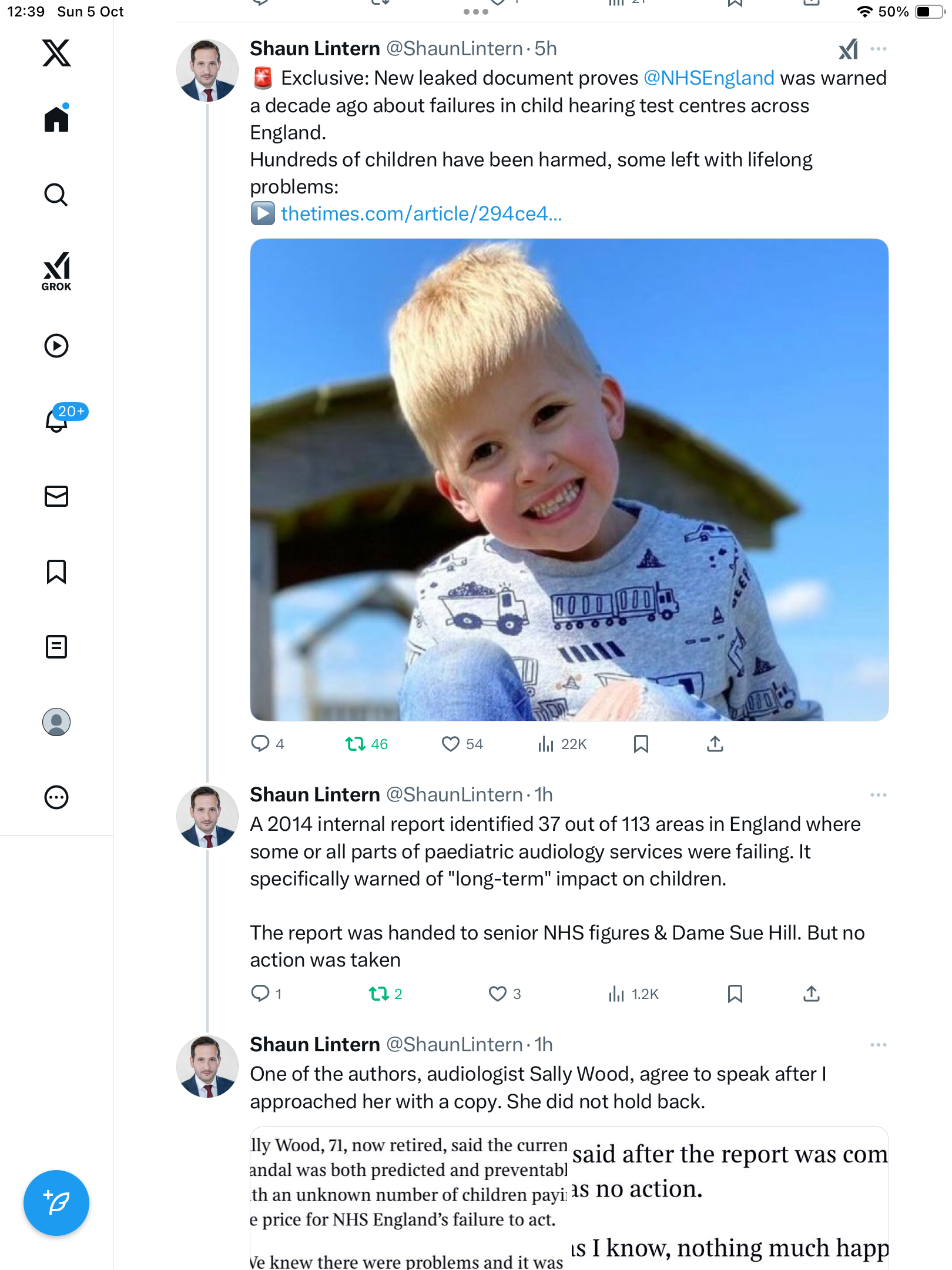The image size is (952, 1270).
Task: Toggle repost on the post with 46 reposts
Action: tap(356, 744)
